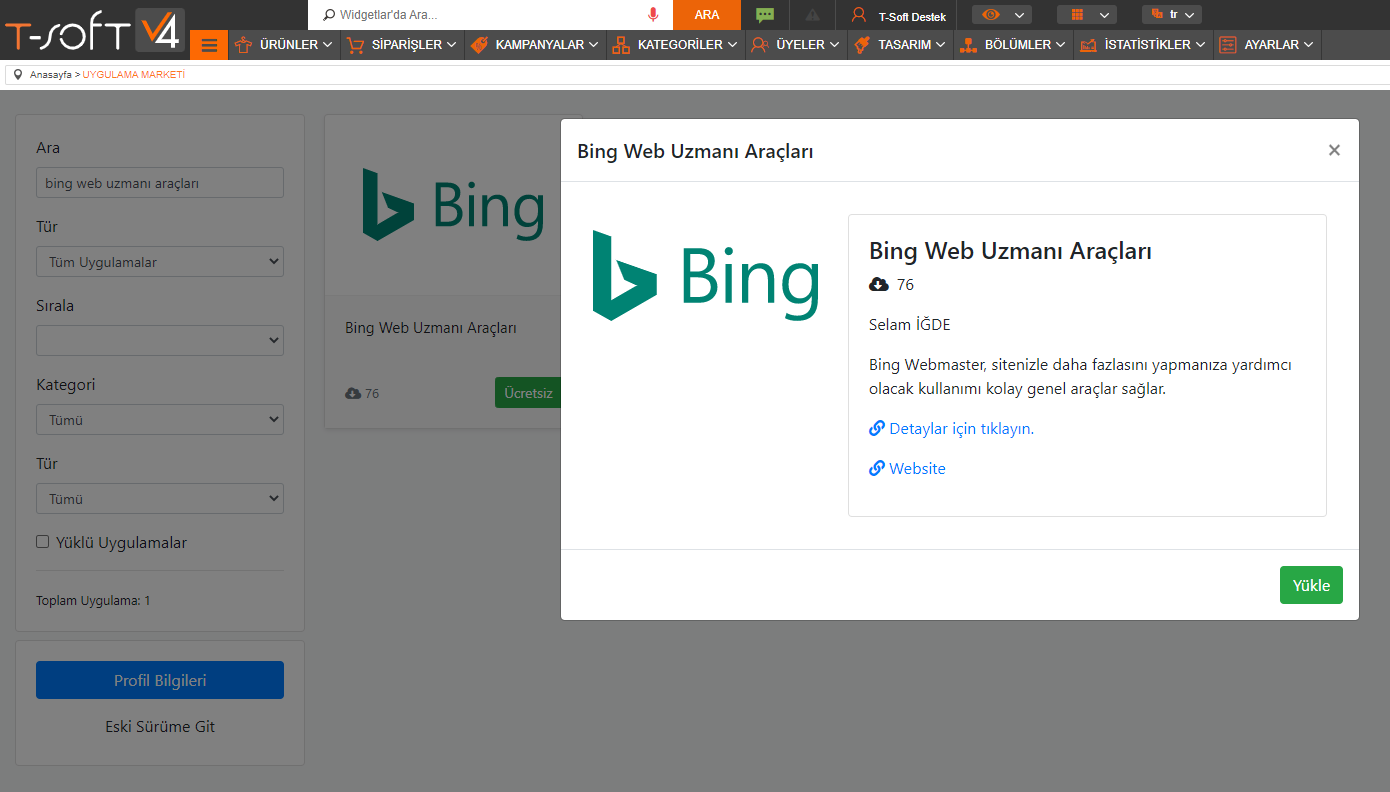The width and height of the screenshot is (1390, 792).
Task: Click the Bing logo thumbnail on the app card
Action: point(453,204)
